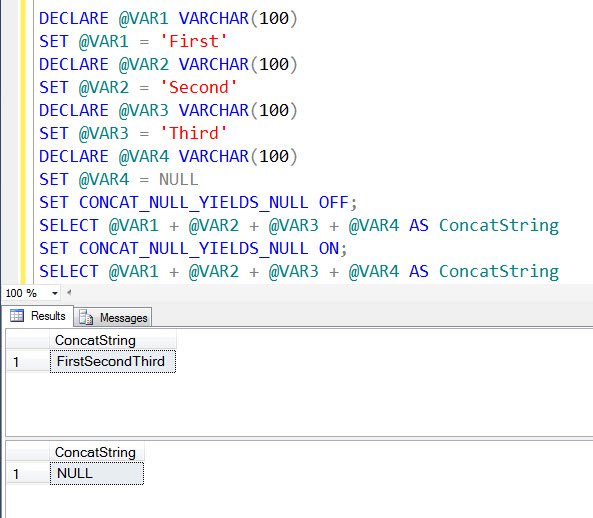
Task: Click the Results tab grid icon
Action: coord(17,316)
